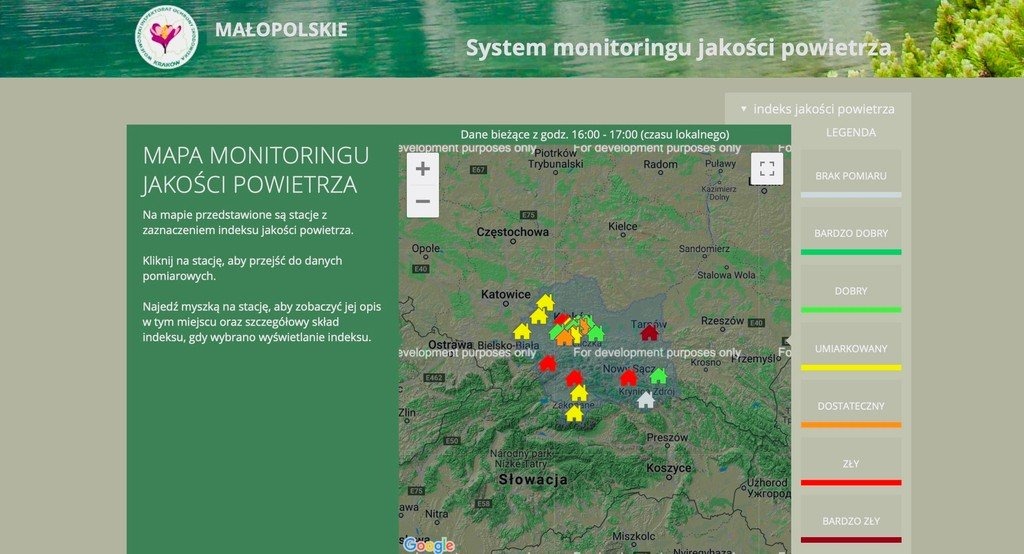Click the Opole label on the map
Screen dimensions: 1024x554
click(426, 248)
